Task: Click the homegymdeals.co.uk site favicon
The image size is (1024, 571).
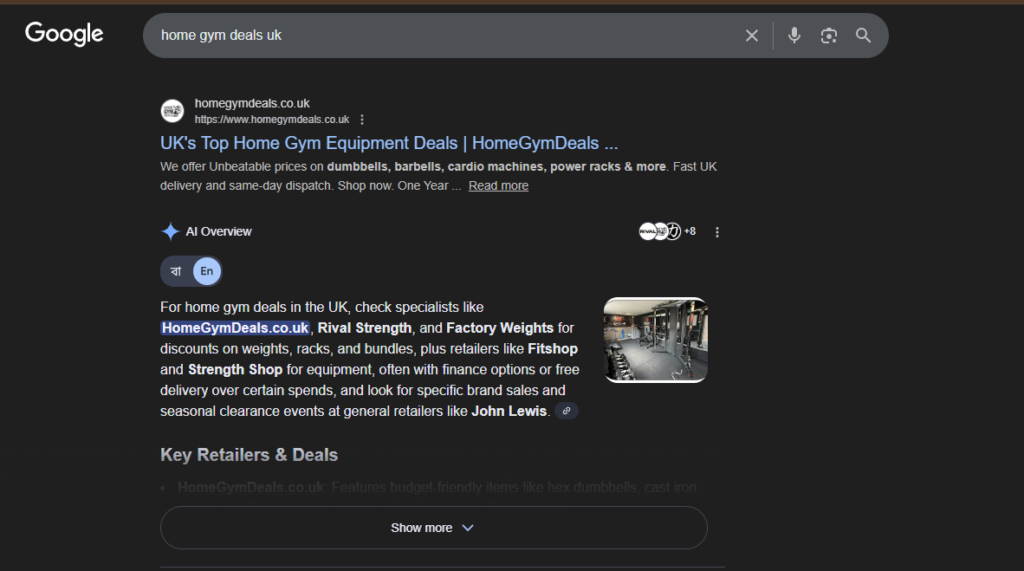Action: pos(172,111)
